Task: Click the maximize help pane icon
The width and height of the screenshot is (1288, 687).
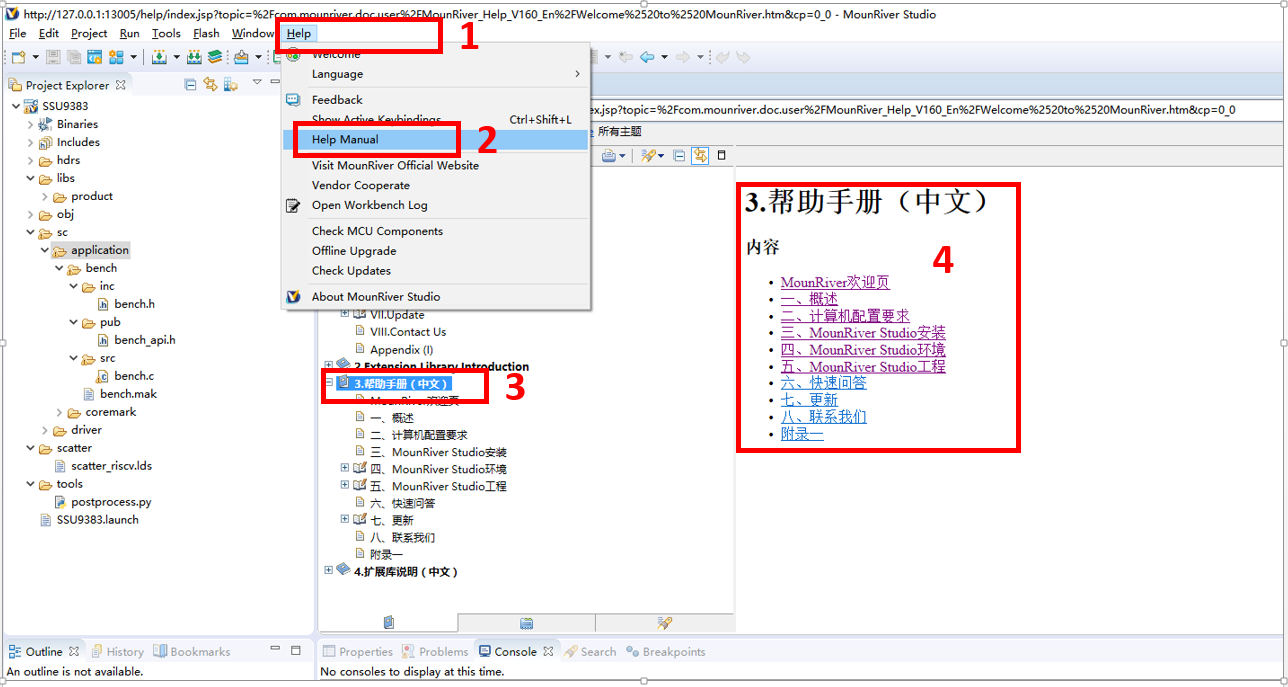Action: coord(722,155)
